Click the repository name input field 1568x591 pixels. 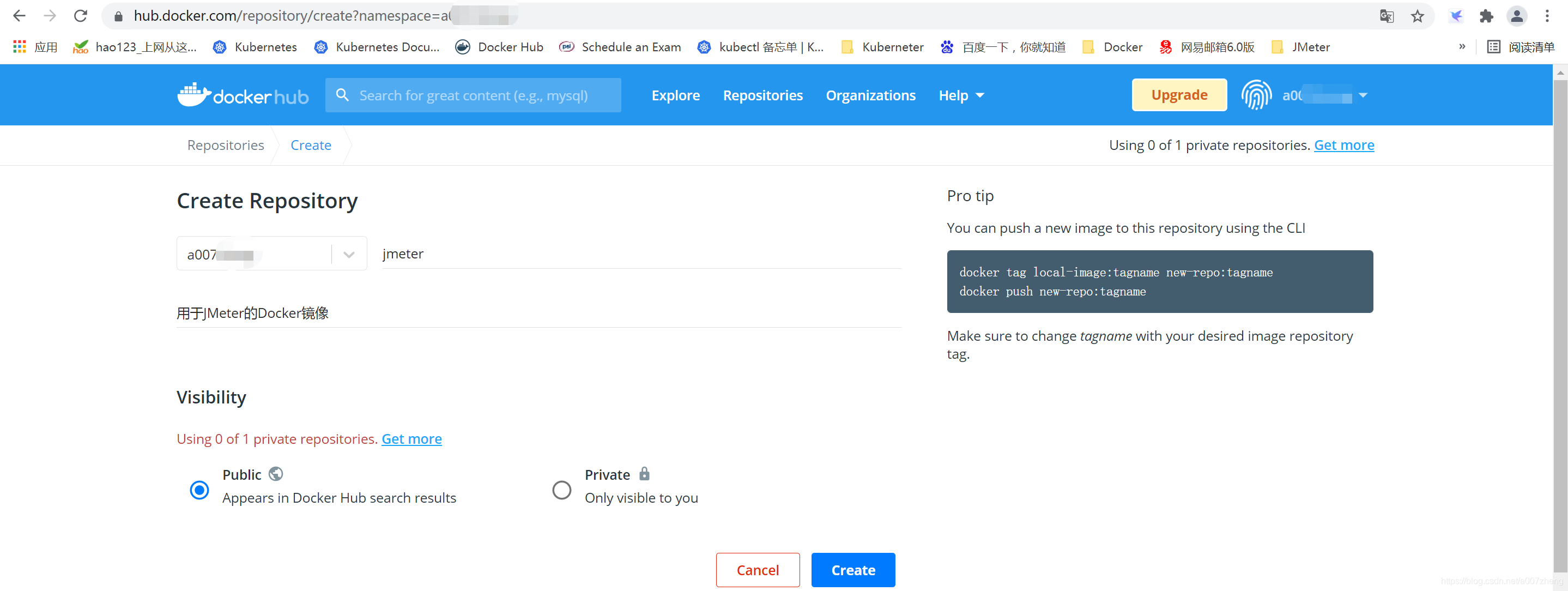point(640,255)
